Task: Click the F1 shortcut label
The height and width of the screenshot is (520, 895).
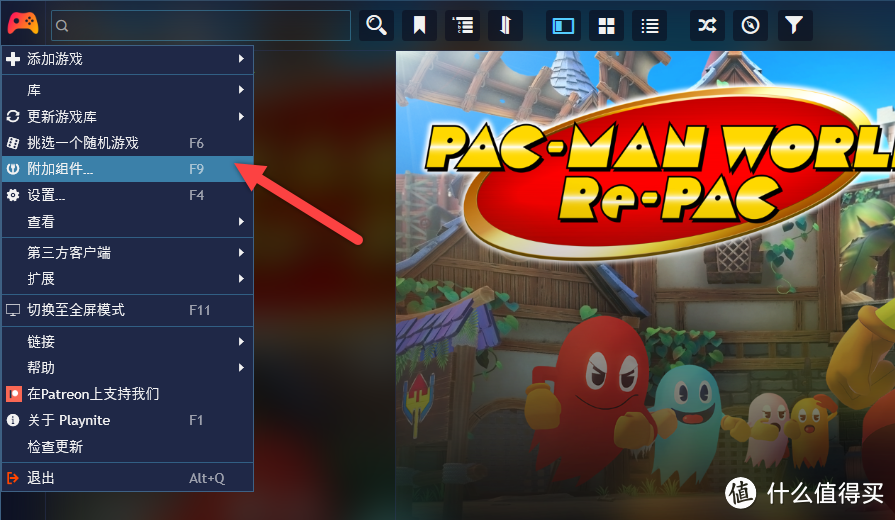Action: (196, 420)
